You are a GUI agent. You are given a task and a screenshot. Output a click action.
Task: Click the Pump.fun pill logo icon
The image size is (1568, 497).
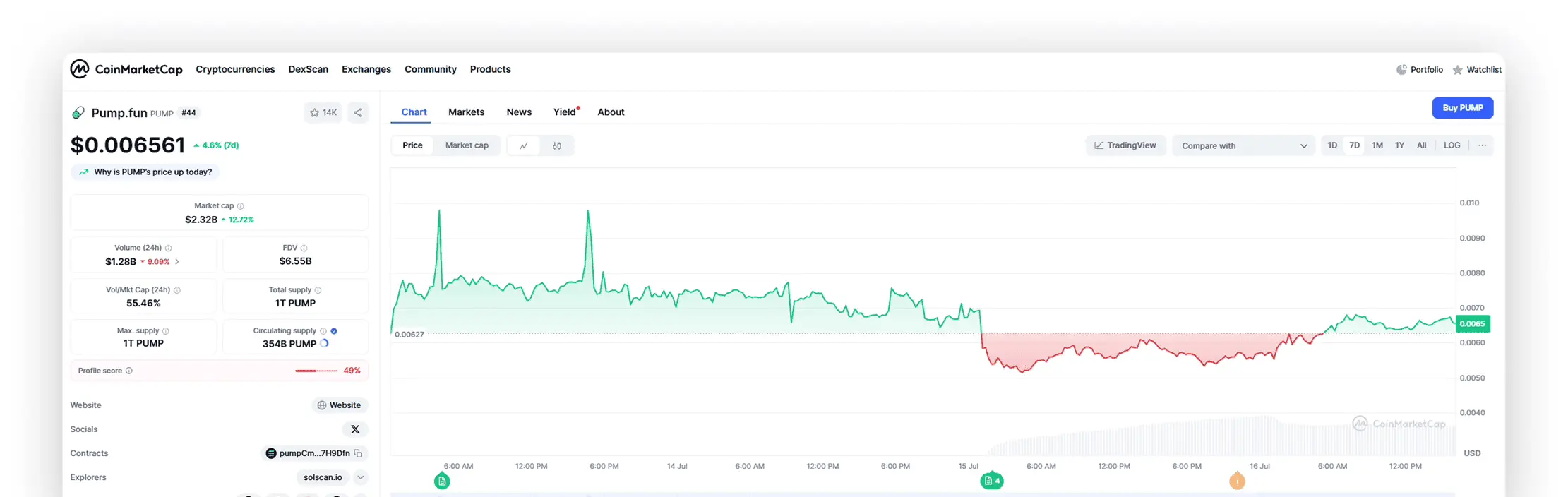[x=78, y=113]
